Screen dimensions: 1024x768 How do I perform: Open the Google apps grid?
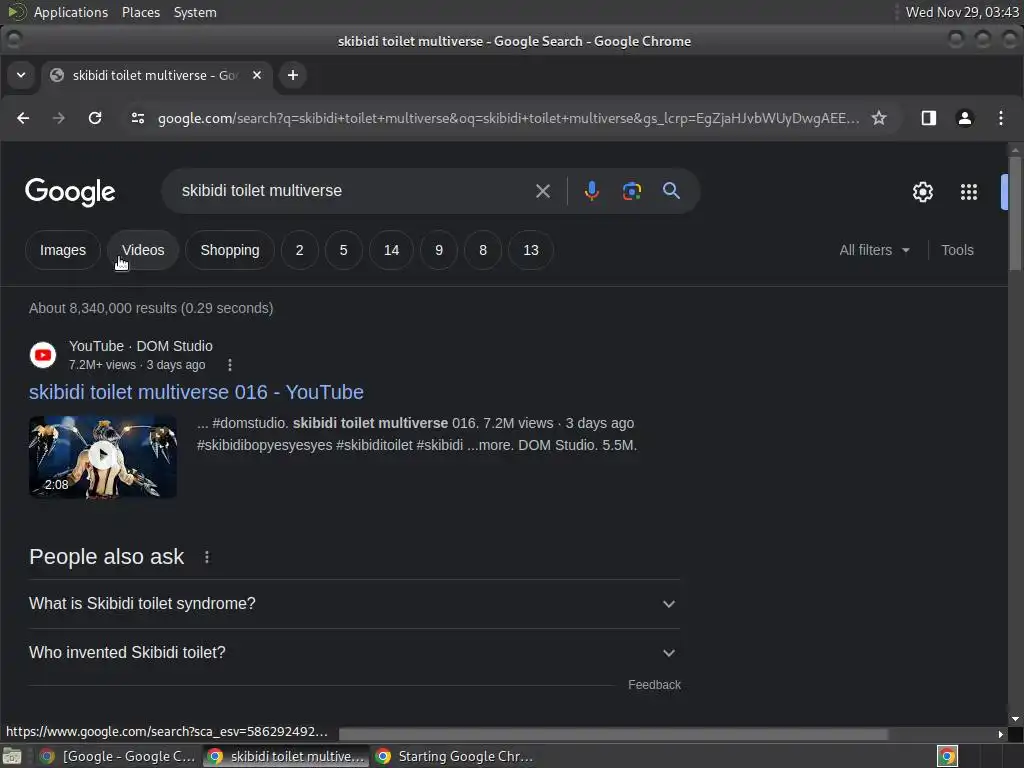click(969, 192)
